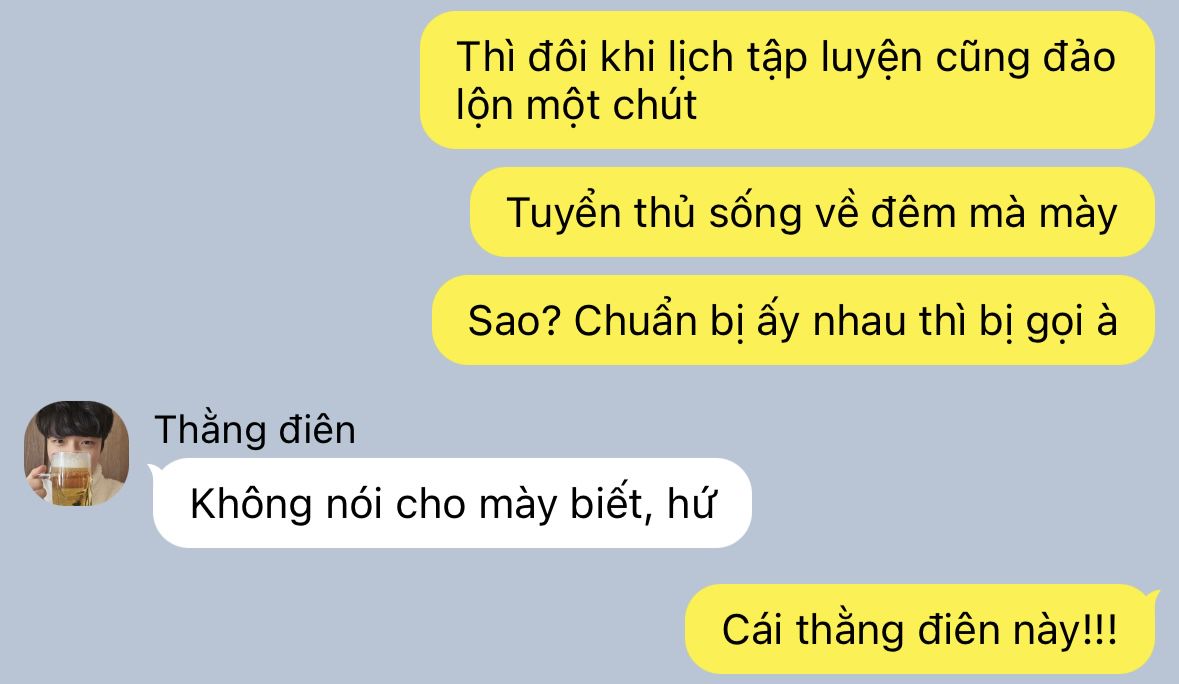Select the "Tuyển thủ sống về đêm" bubble

click(812, 212)
